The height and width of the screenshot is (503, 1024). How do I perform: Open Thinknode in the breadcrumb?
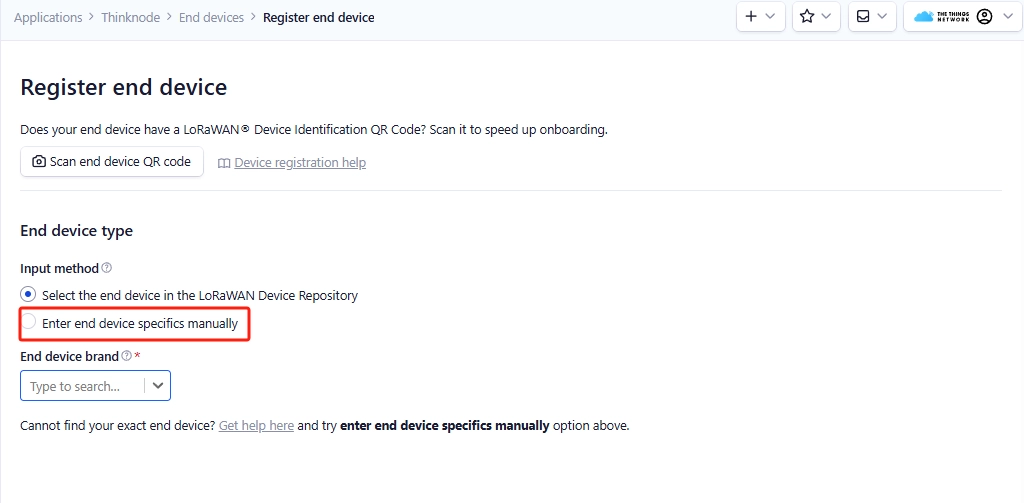click(x=130, y=18)
